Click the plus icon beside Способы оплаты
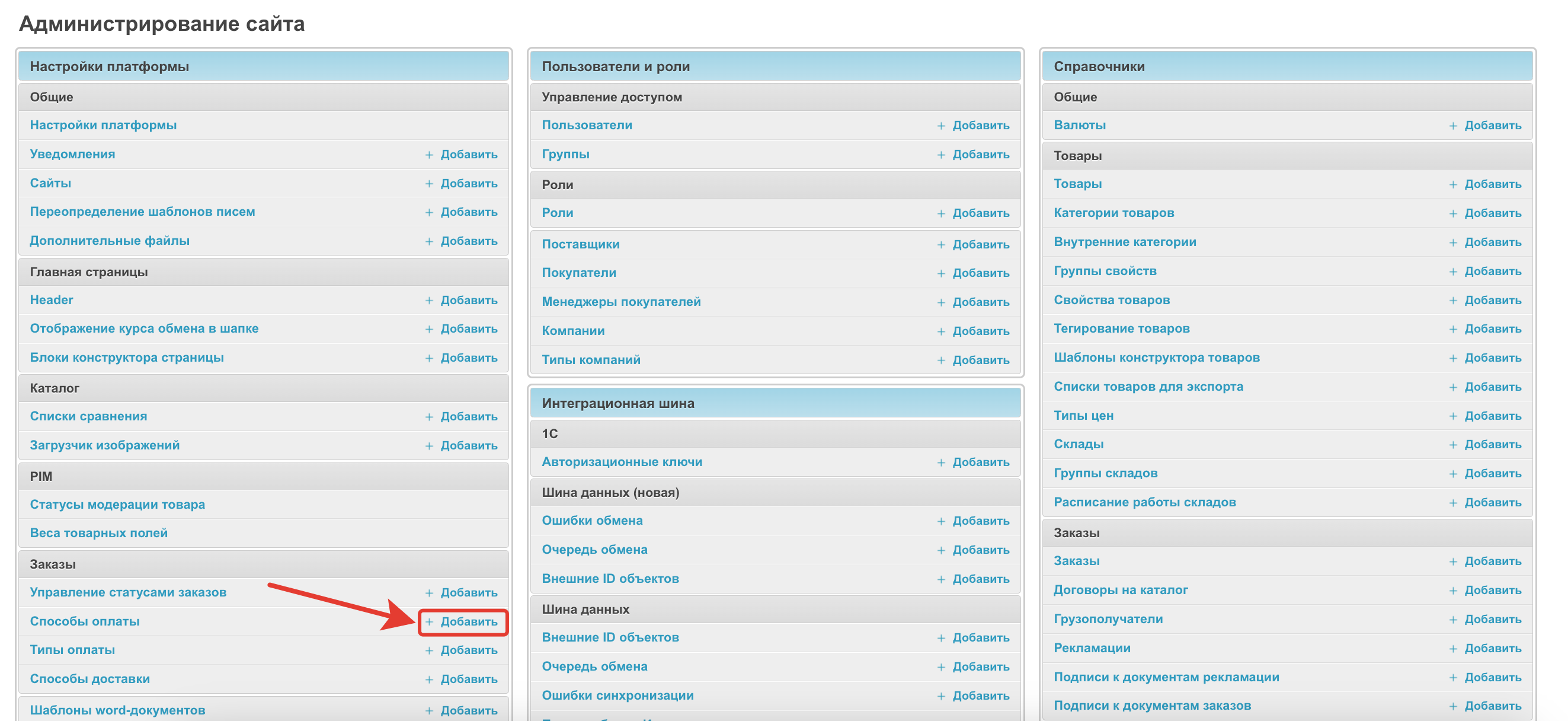This screenshot has width=1568, height=721. tap(429, 622)
